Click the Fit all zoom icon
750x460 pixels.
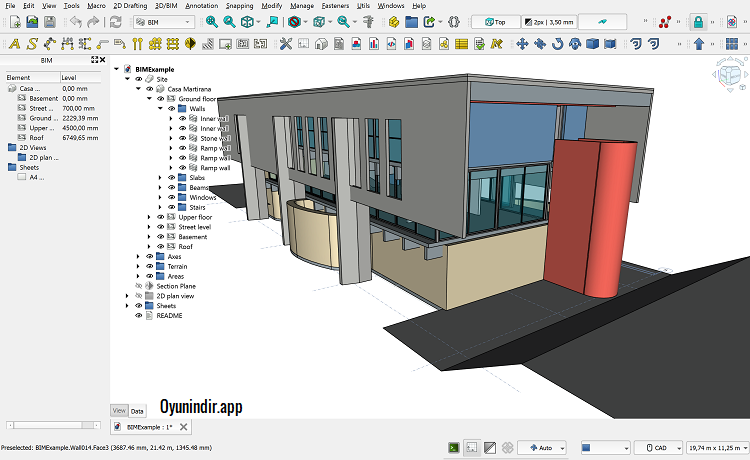[x=212, y=22]
